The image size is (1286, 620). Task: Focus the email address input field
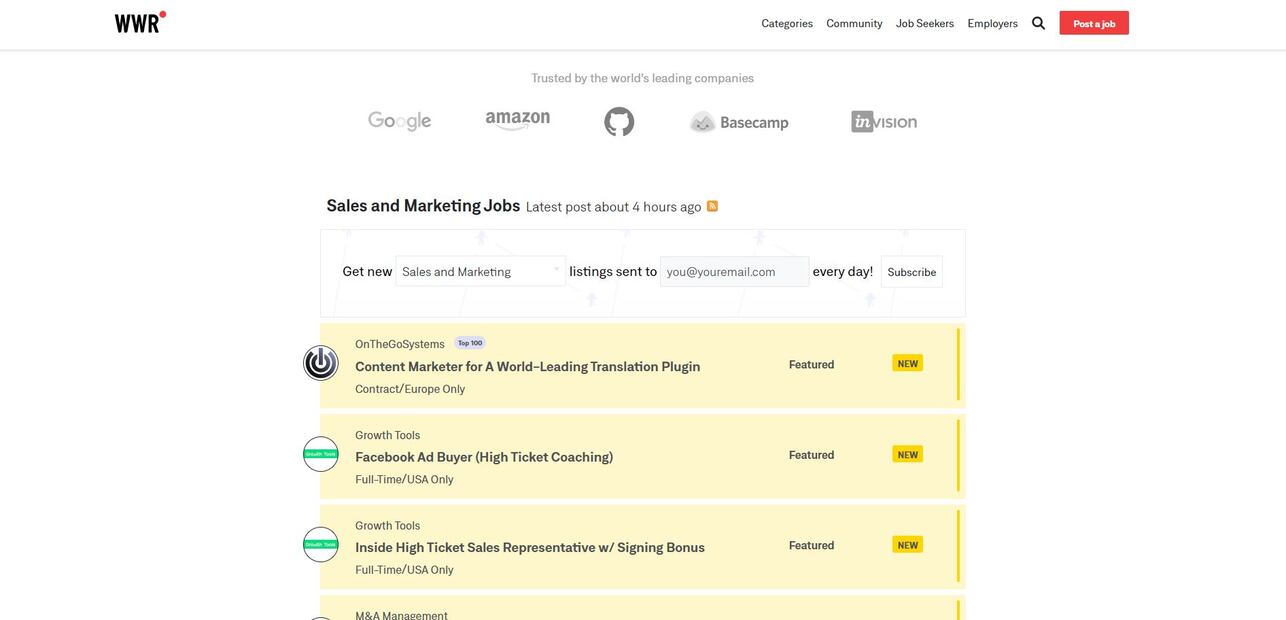click(734, 271)
